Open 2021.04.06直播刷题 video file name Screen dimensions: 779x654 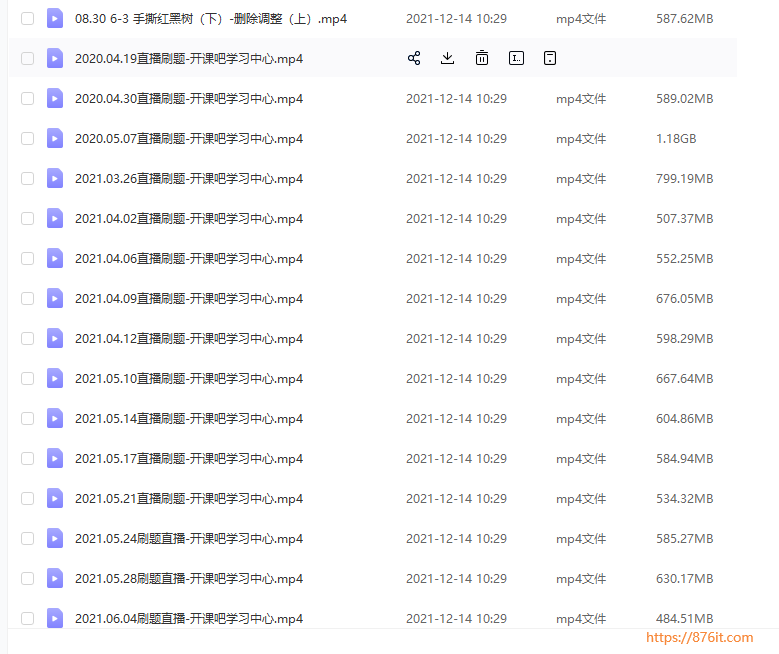189,259
